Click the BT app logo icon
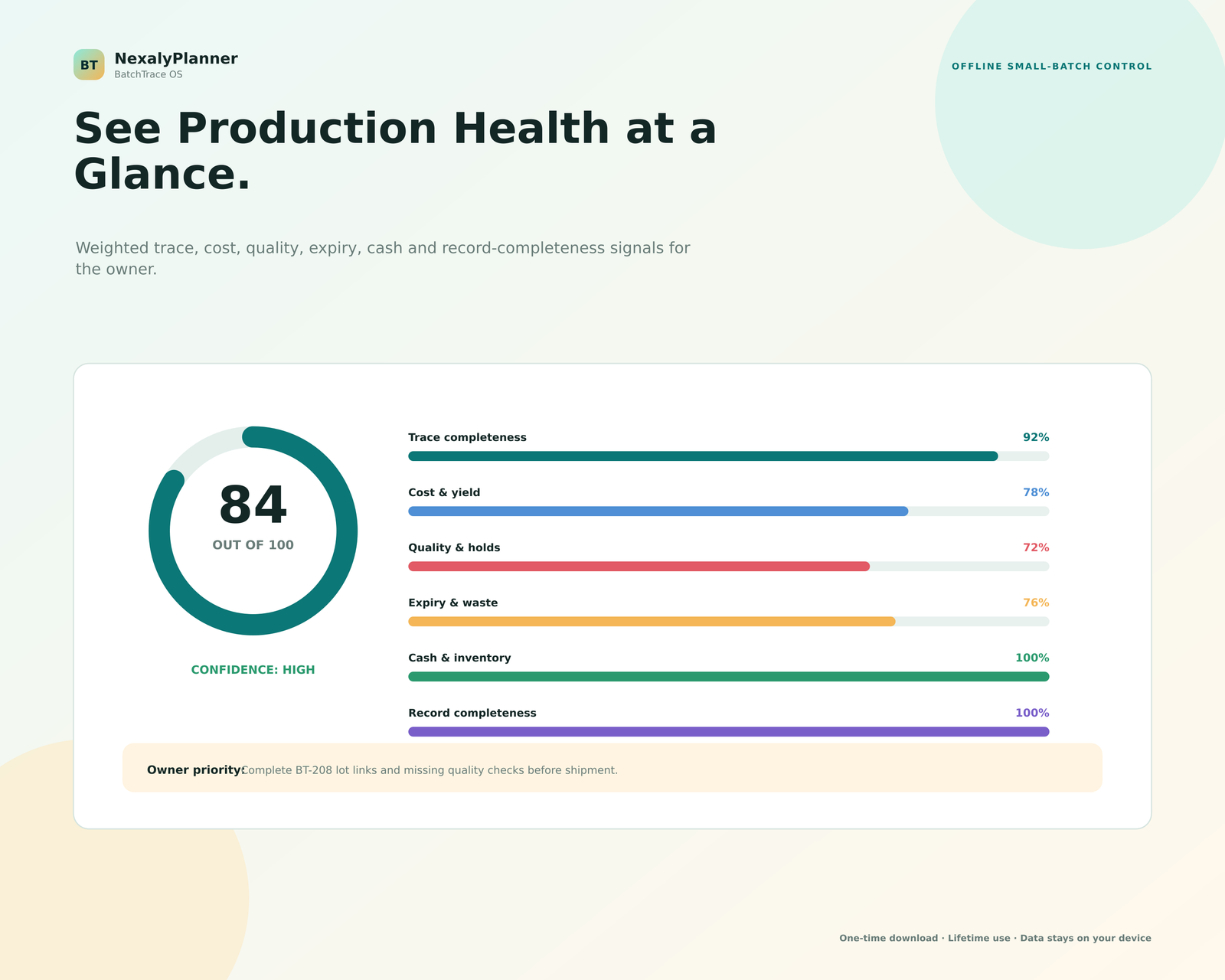The image size is (1225, 980). [x=89, y=64]
